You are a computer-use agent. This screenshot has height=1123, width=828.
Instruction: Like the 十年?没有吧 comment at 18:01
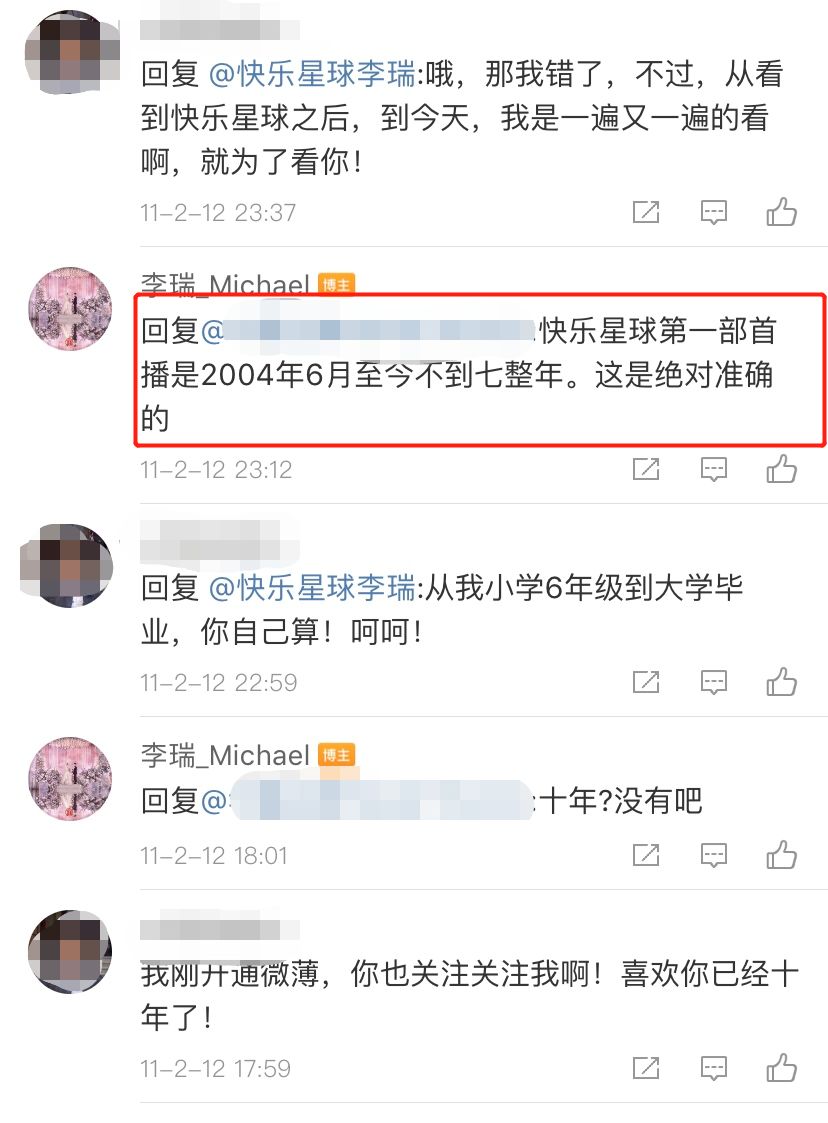coord(781,855)
